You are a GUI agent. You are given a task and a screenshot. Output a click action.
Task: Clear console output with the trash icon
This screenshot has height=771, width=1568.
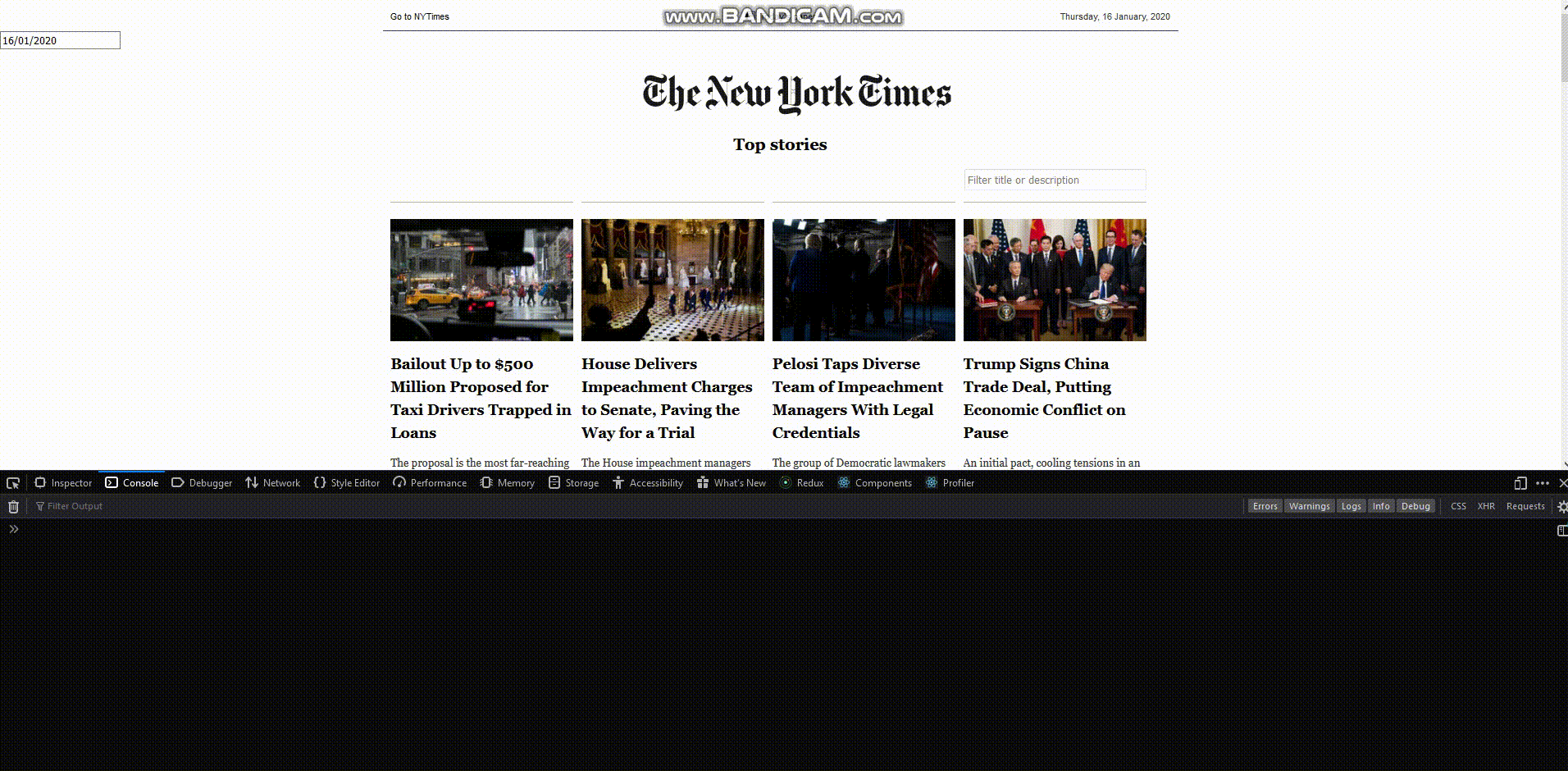(13, 506)
